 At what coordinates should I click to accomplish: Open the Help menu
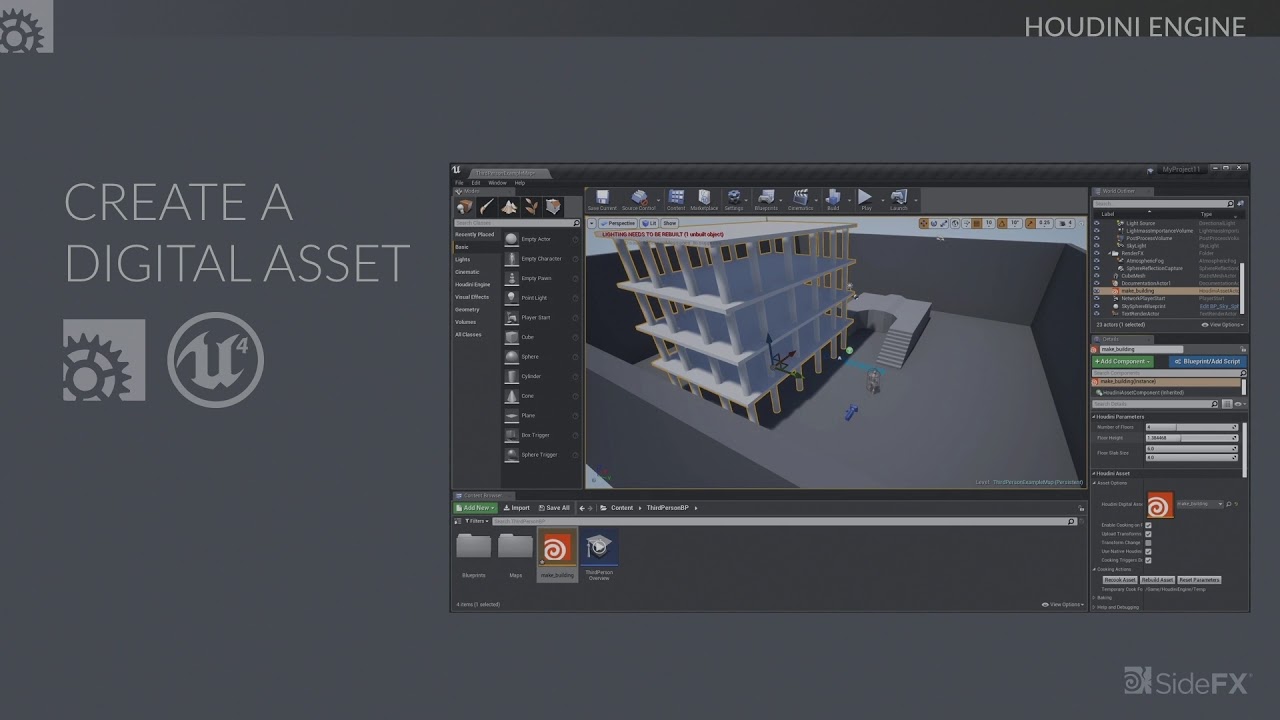click(519, 183)
